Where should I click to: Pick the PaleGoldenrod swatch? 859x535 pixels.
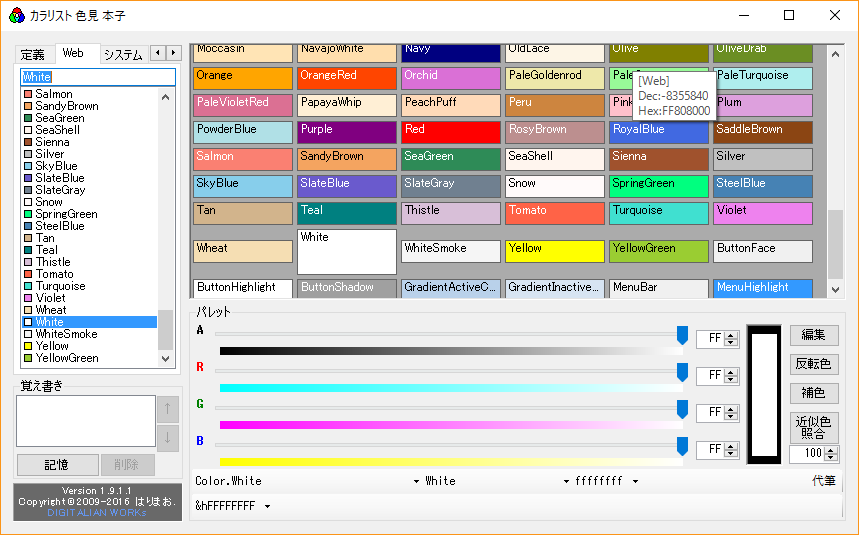click(x=555, y=78)
